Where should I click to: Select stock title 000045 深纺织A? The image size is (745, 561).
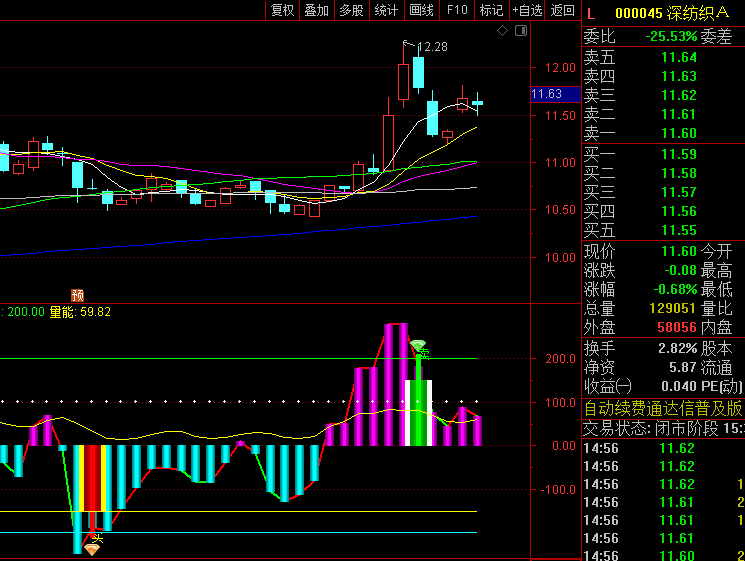coord(672,13)
